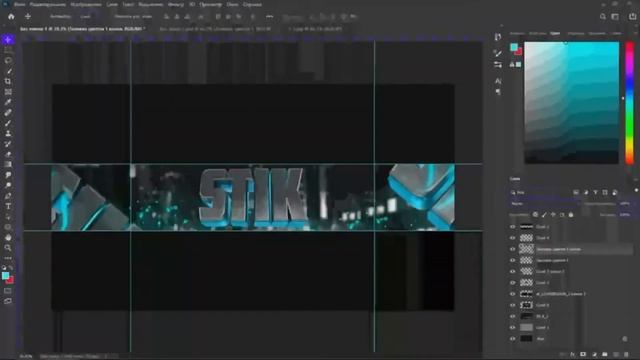Screen dimensions: 640x360
Task: Open the Layers panel options menu
Action: [636, 179]
